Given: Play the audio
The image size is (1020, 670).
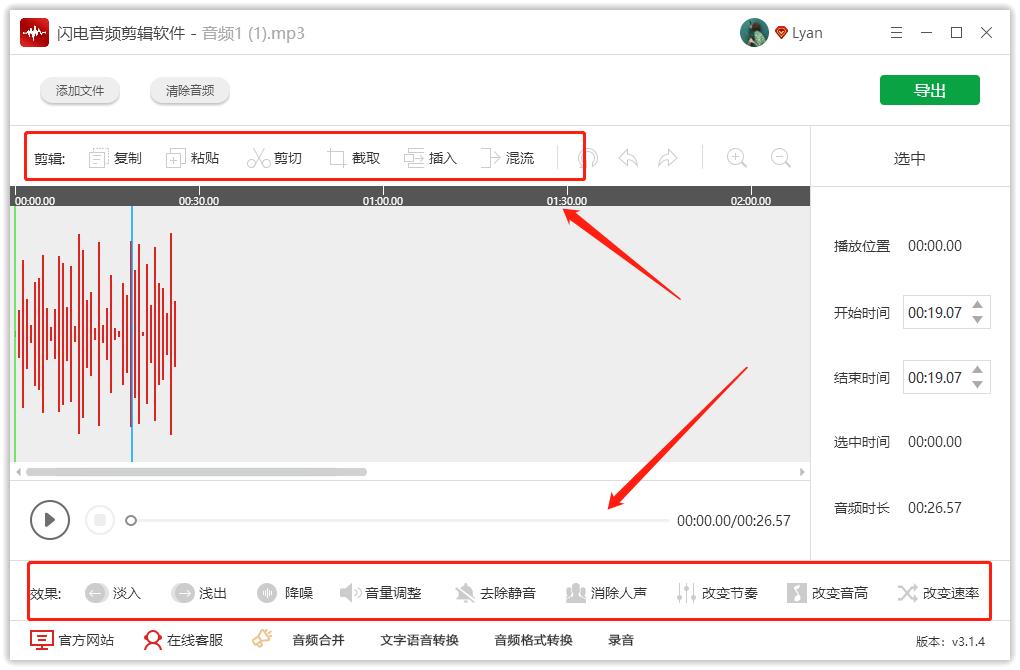Looking at the screenshot, I should click(49, 520).
